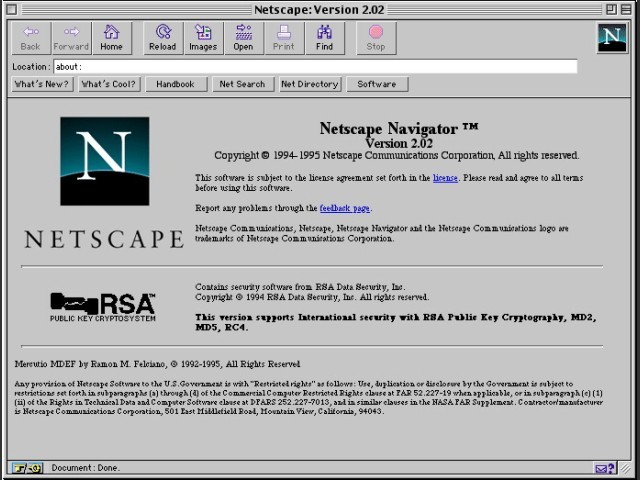
Task: Click the Forward navigation button
Action: [x=71, y=38]
